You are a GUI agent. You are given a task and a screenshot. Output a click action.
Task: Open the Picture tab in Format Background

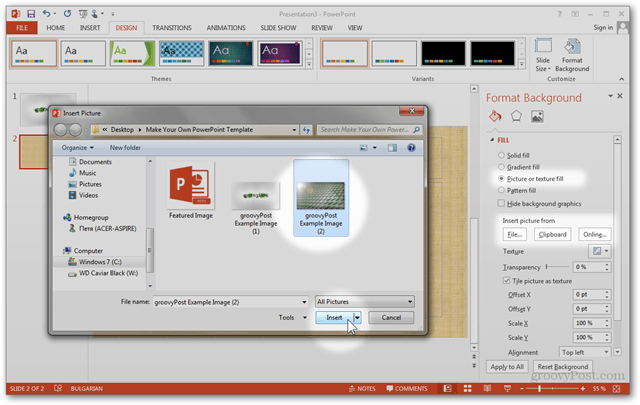[537, 117]
